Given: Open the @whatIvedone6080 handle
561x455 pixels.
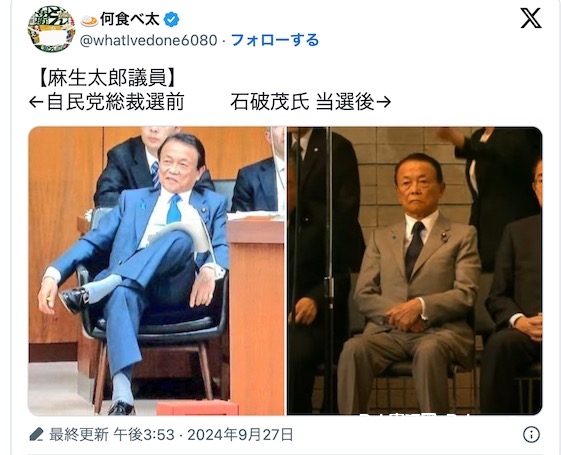Looking at the screenshot, I should (148, 40).
